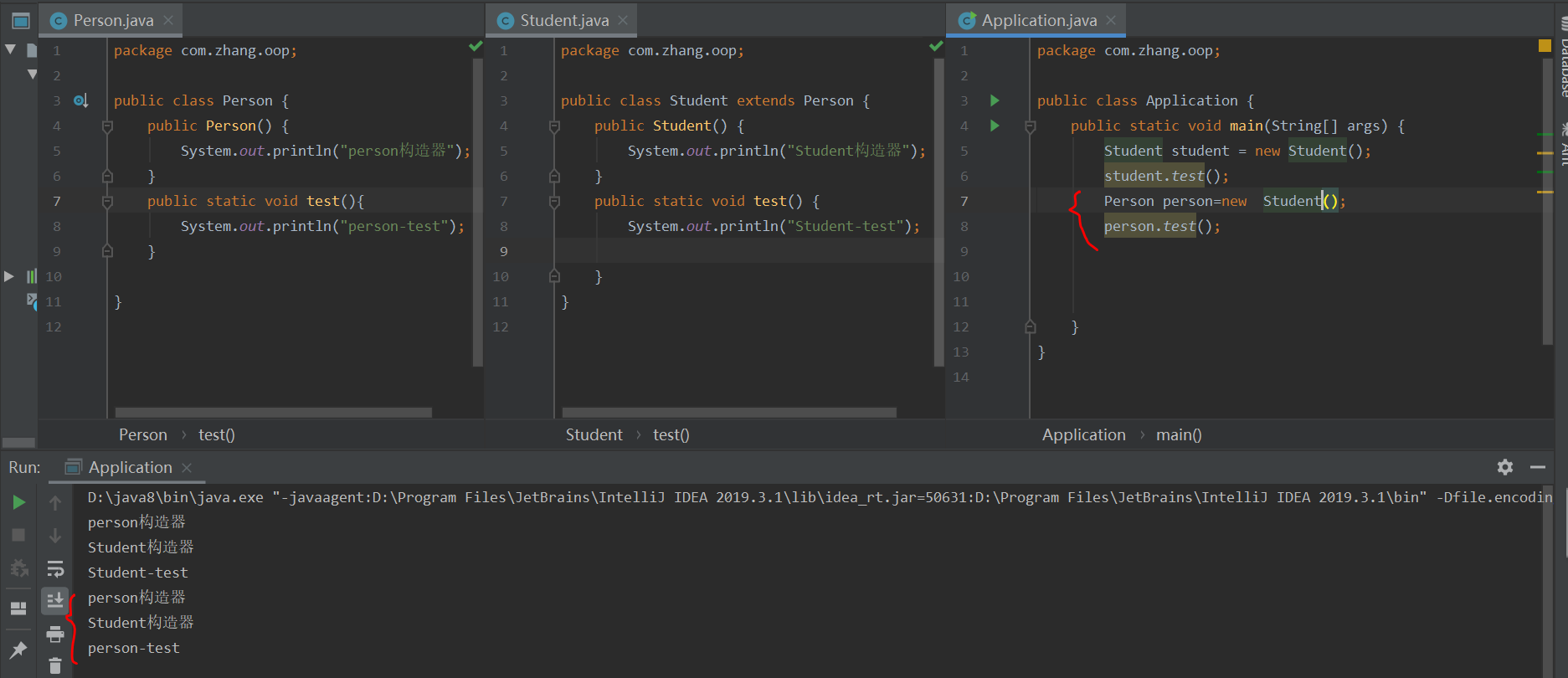1568x678 pixels.
Task: Click the Student breadcrumb in Student.java
Action: coord(594,434)
